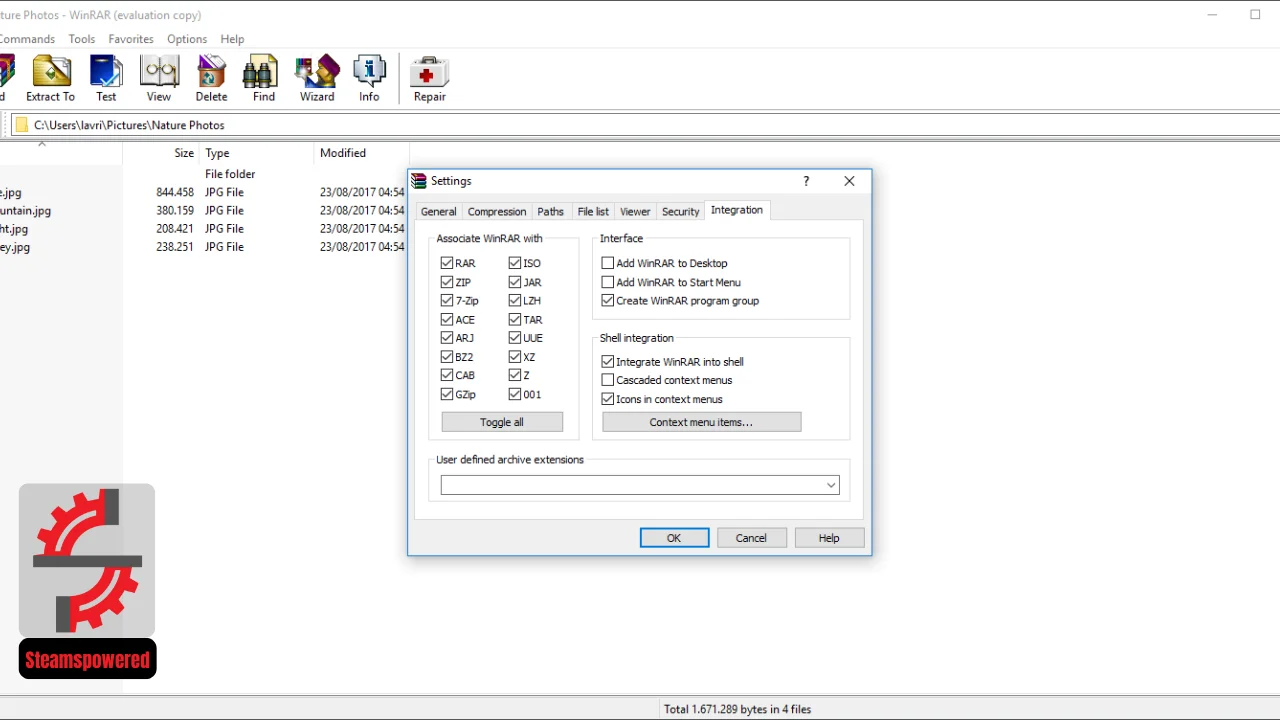
Task: Toggle the 7-Zip association checkbox
Action: (x=447, y=300)
